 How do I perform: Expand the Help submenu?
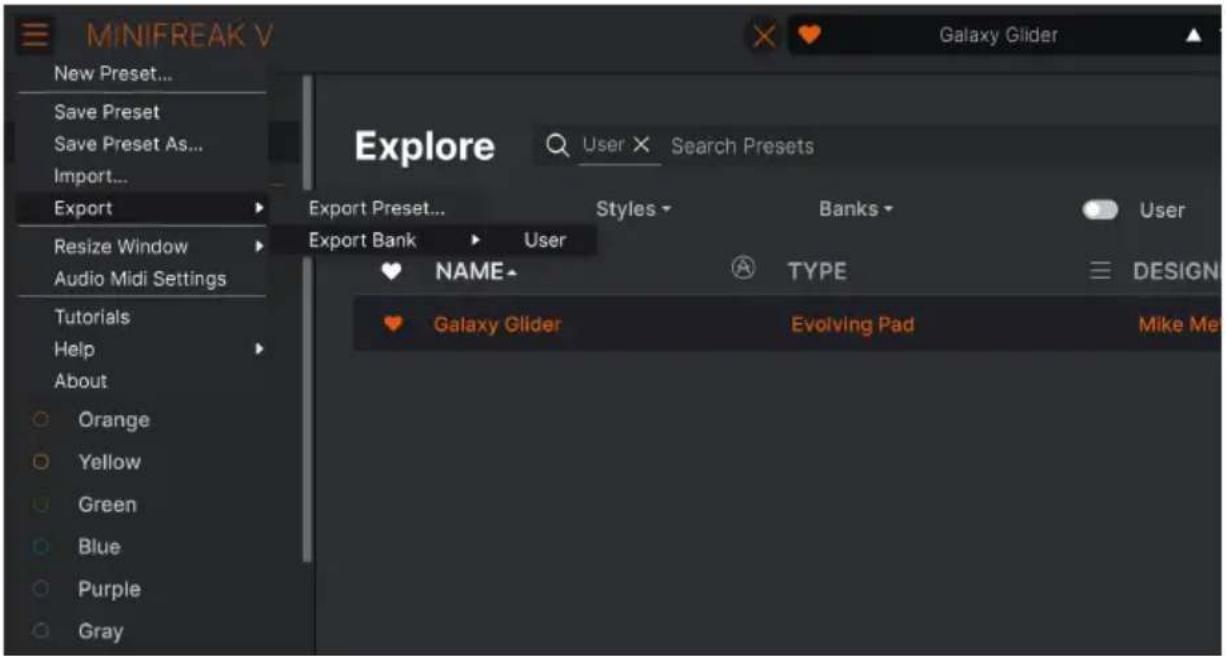coord(143,349)
